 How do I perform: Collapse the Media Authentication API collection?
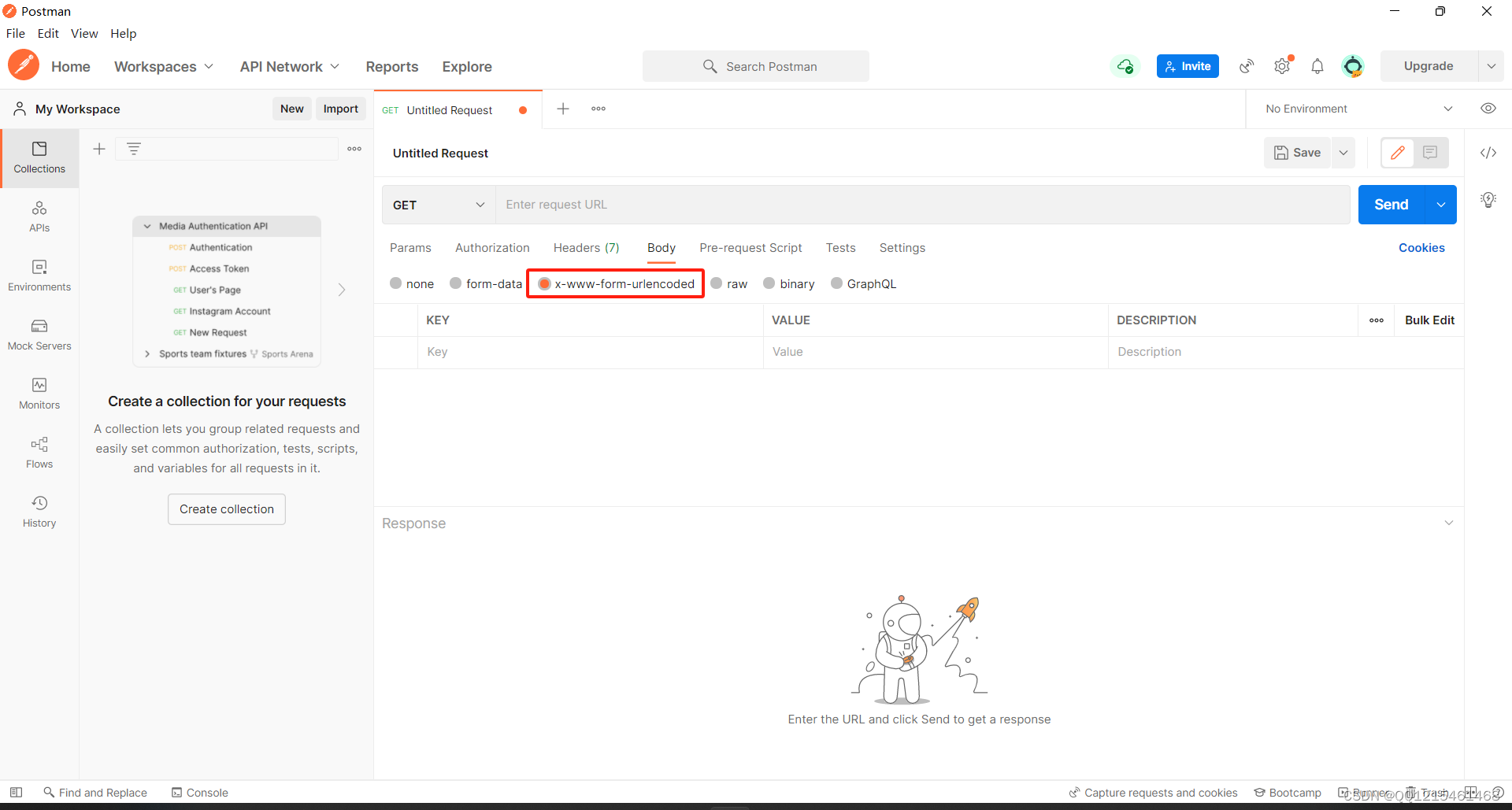click(147, 226)
